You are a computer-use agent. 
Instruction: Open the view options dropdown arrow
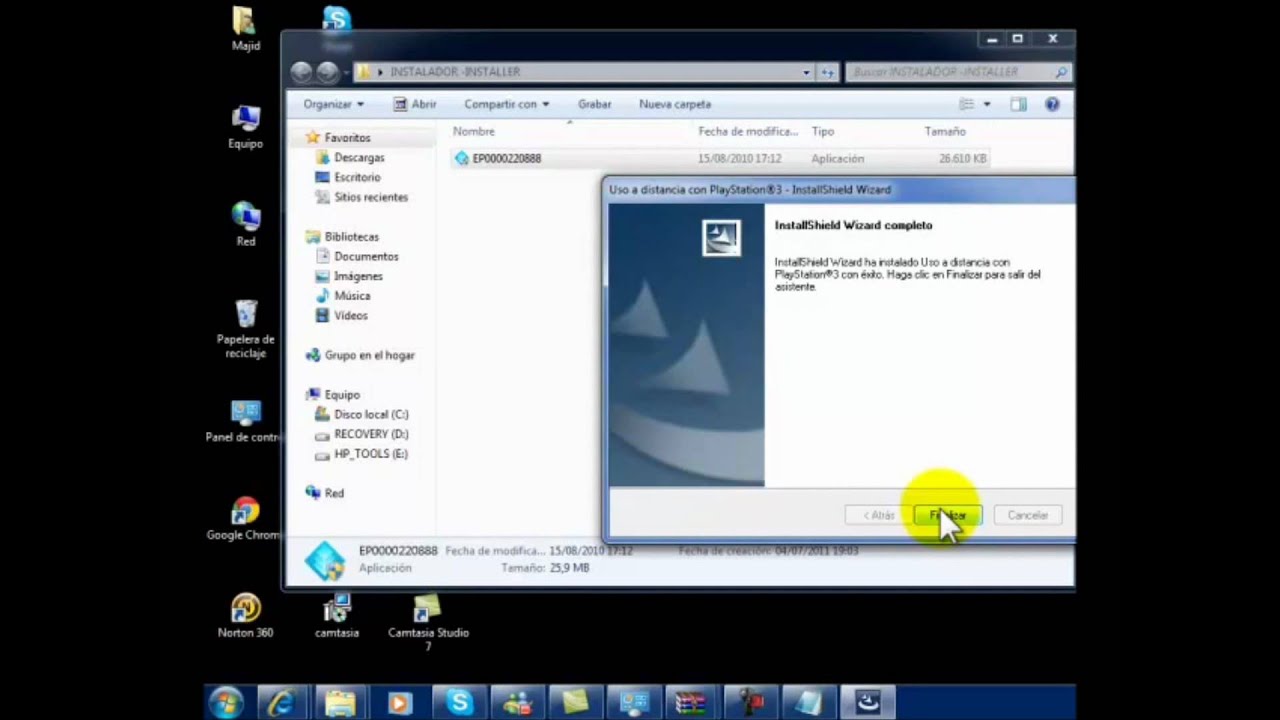987,104
